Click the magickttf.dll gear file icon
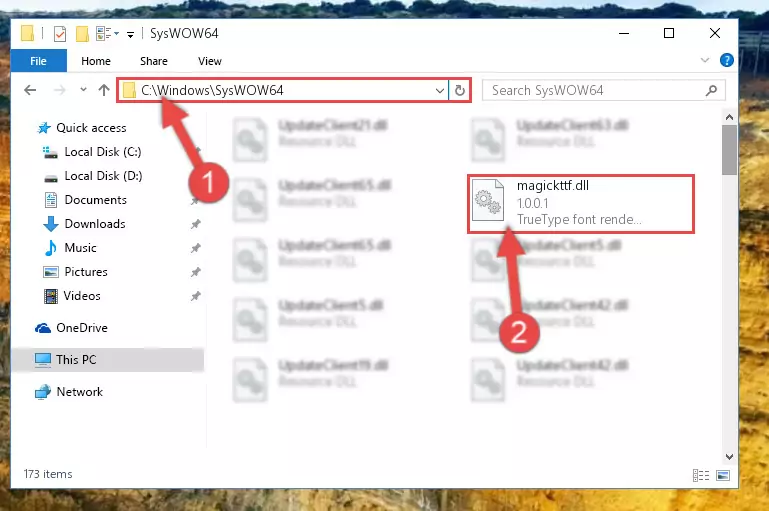The image size is (769, 511). coord(487,200)
